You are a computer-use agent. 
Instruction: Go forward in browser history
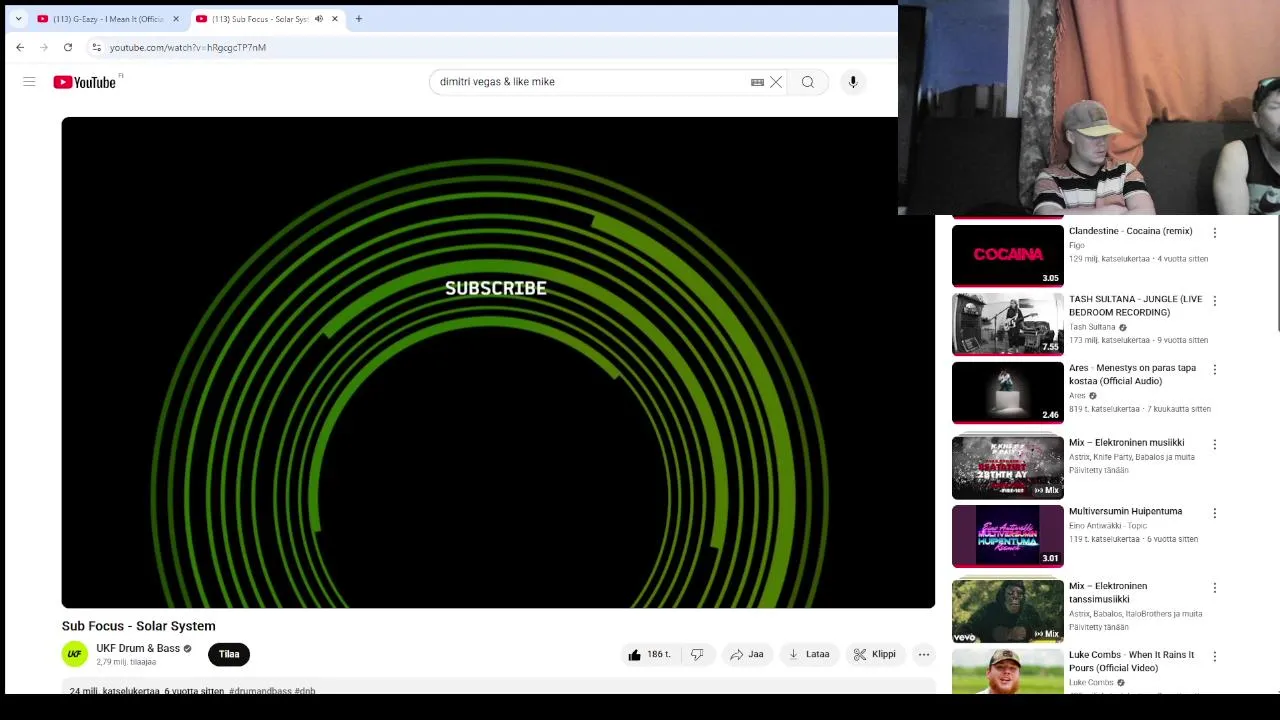(44, 47)
